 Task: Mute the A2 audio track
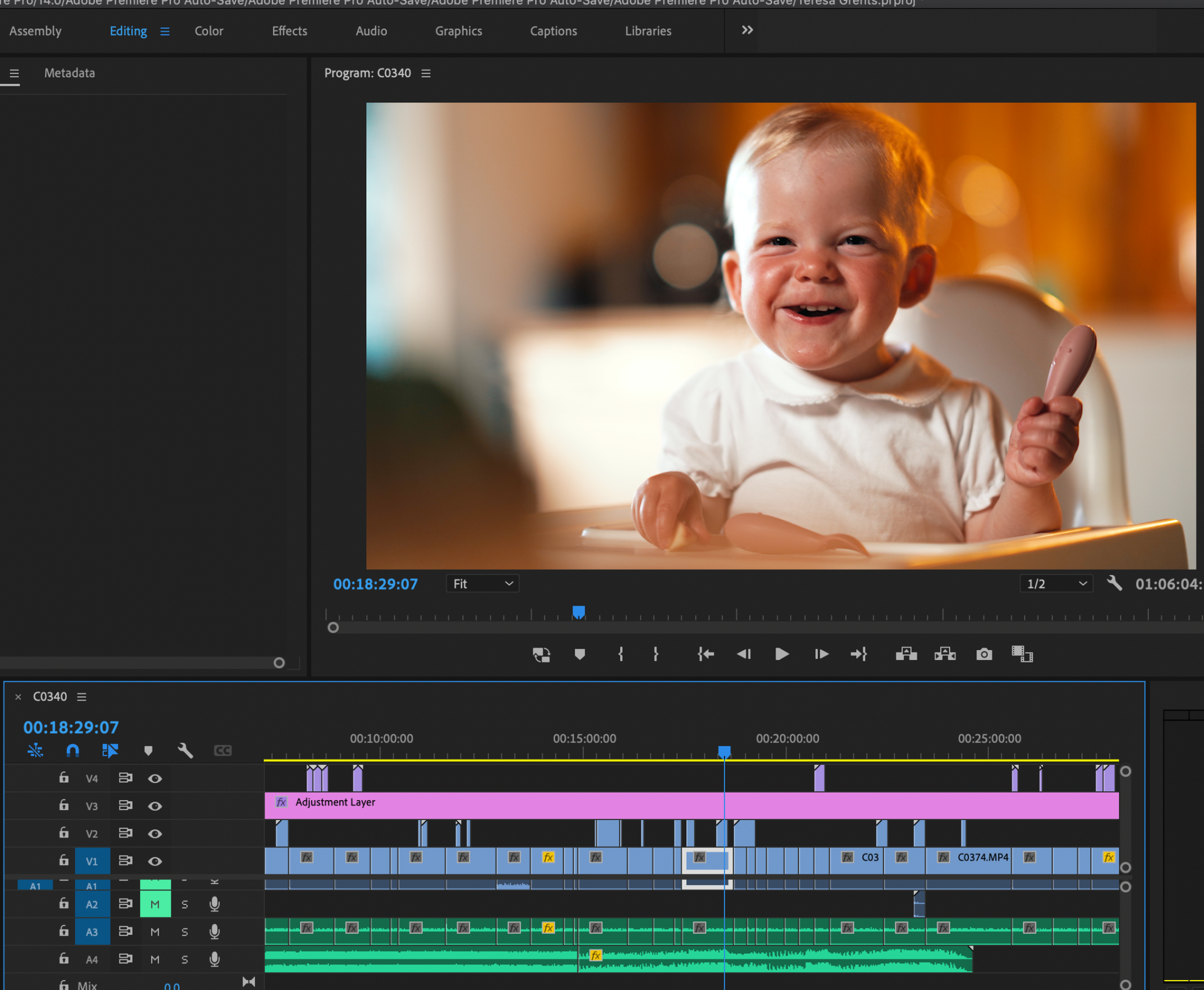[153, 903]
